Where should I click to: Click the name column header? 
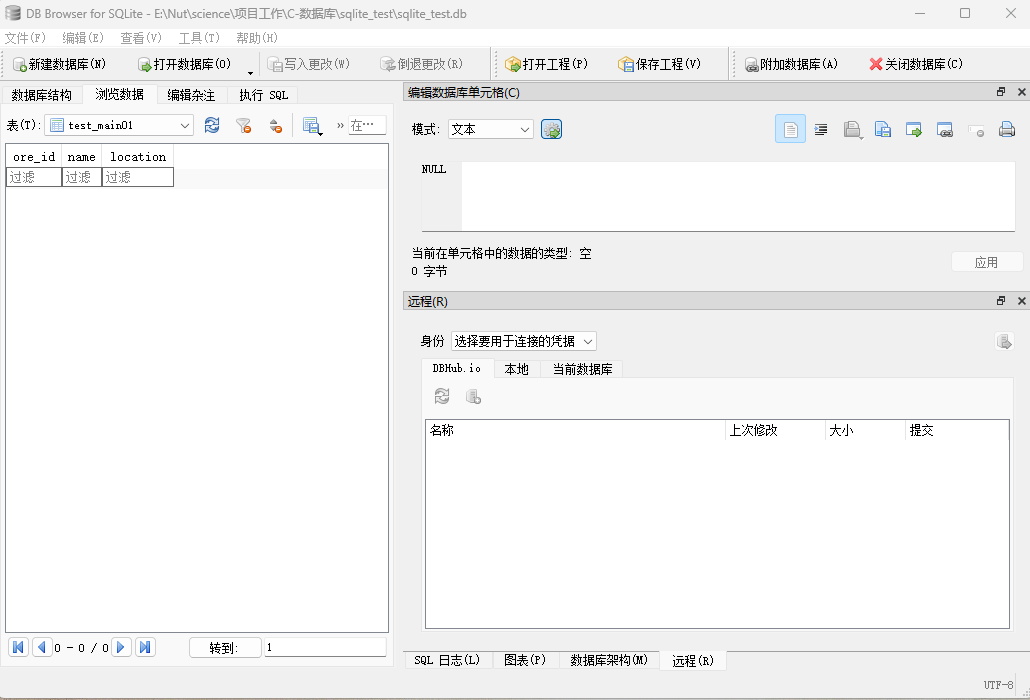click(81, 157)
